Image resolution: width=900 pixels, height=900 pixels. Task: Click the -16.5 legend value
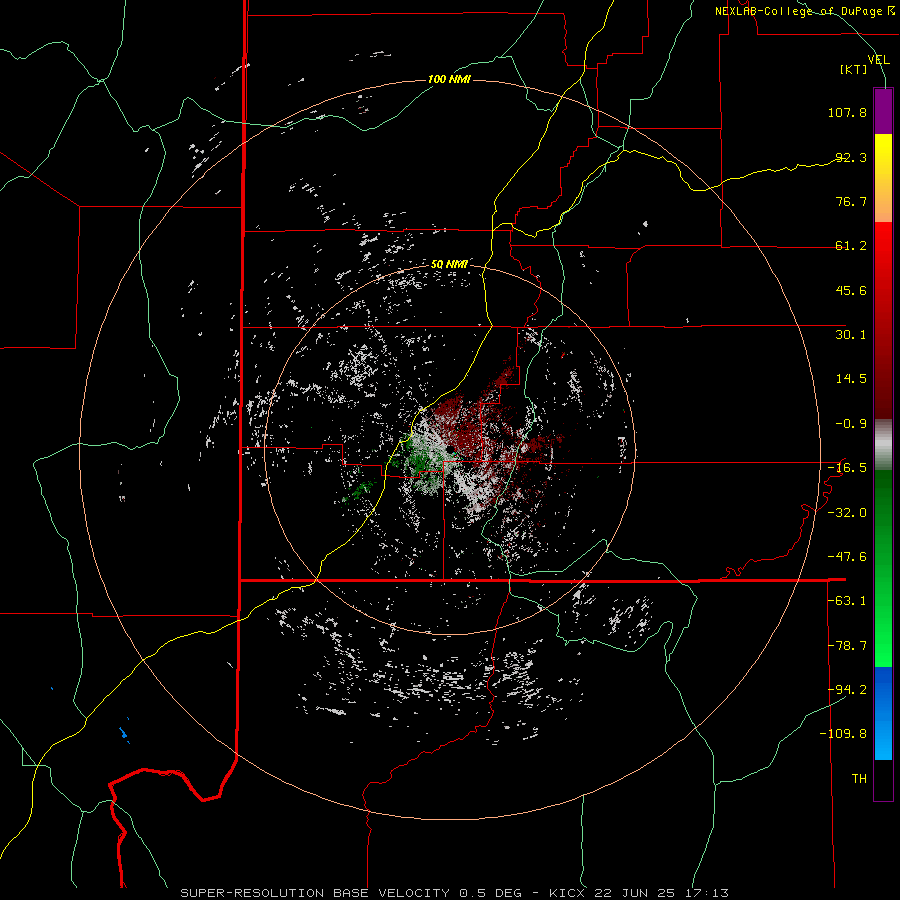pyautogui.click(x=847, y=468)
